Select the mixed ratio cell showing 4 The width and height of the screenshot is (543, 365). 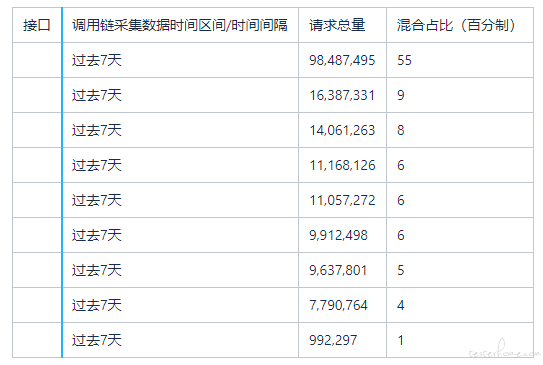(x=460, y=305)
